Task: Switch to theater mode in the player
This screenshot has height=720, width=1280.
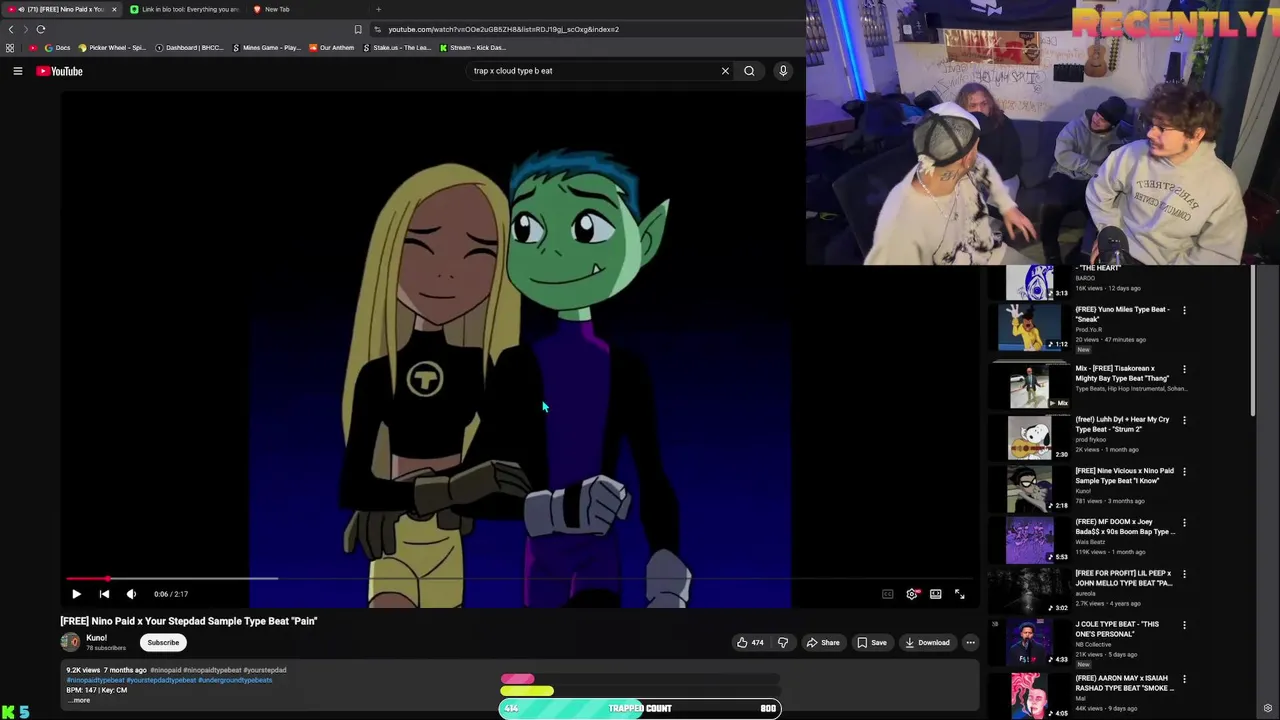Action: click(935, 594)
